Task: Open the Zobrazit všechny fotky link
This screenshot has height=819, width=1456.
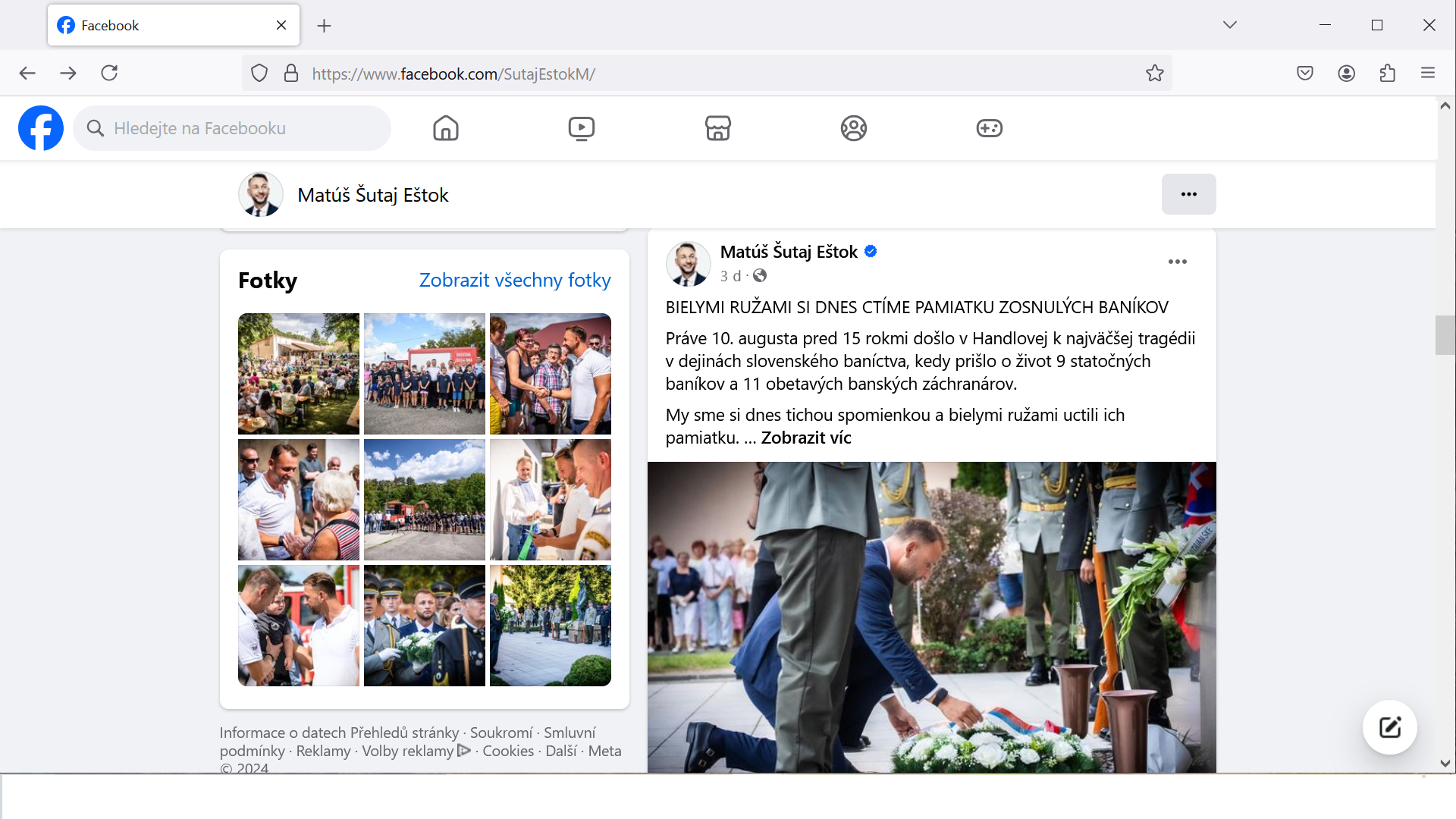Action: (x=514, y=281)
